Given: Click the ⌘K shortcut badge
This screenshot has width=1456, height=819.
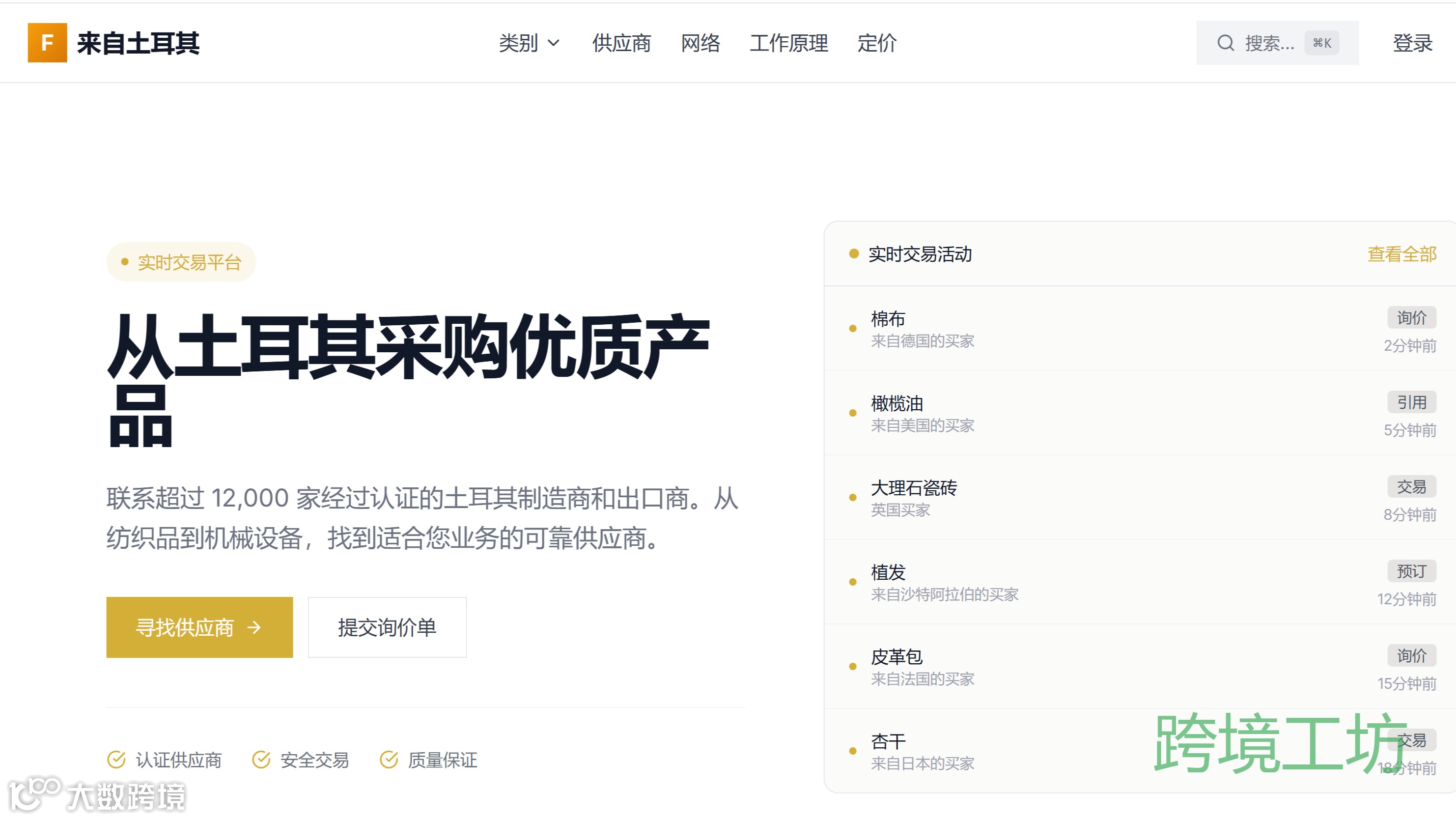Looking at the screenshot, I should tap(1321, 43).
